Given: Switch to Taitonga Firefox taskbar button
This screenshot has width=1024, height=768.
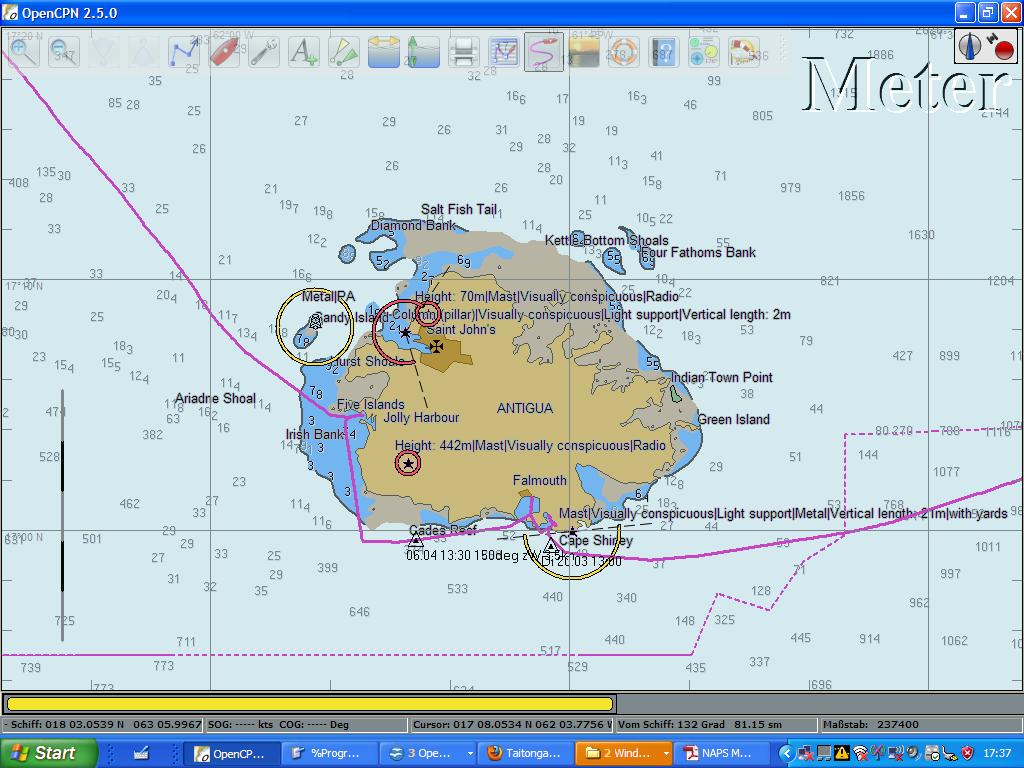Looking at the screenshot, I should [x=526, y=753].
